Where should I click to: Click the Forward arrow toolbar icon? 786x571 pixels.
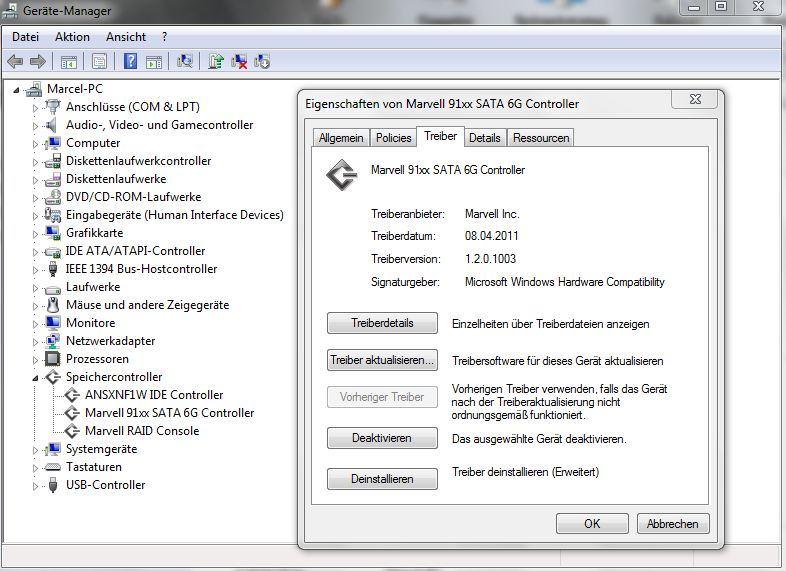38,62
